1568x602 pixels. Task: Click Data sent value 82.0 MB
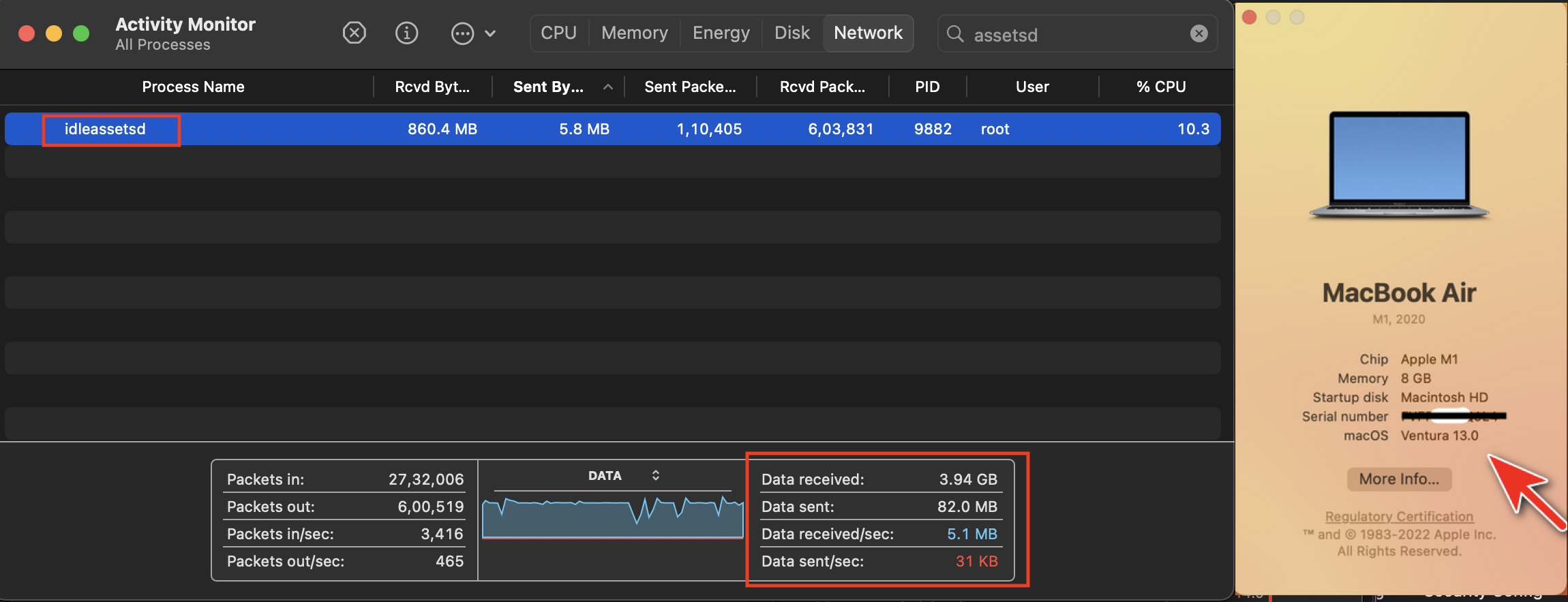(967, 507)
